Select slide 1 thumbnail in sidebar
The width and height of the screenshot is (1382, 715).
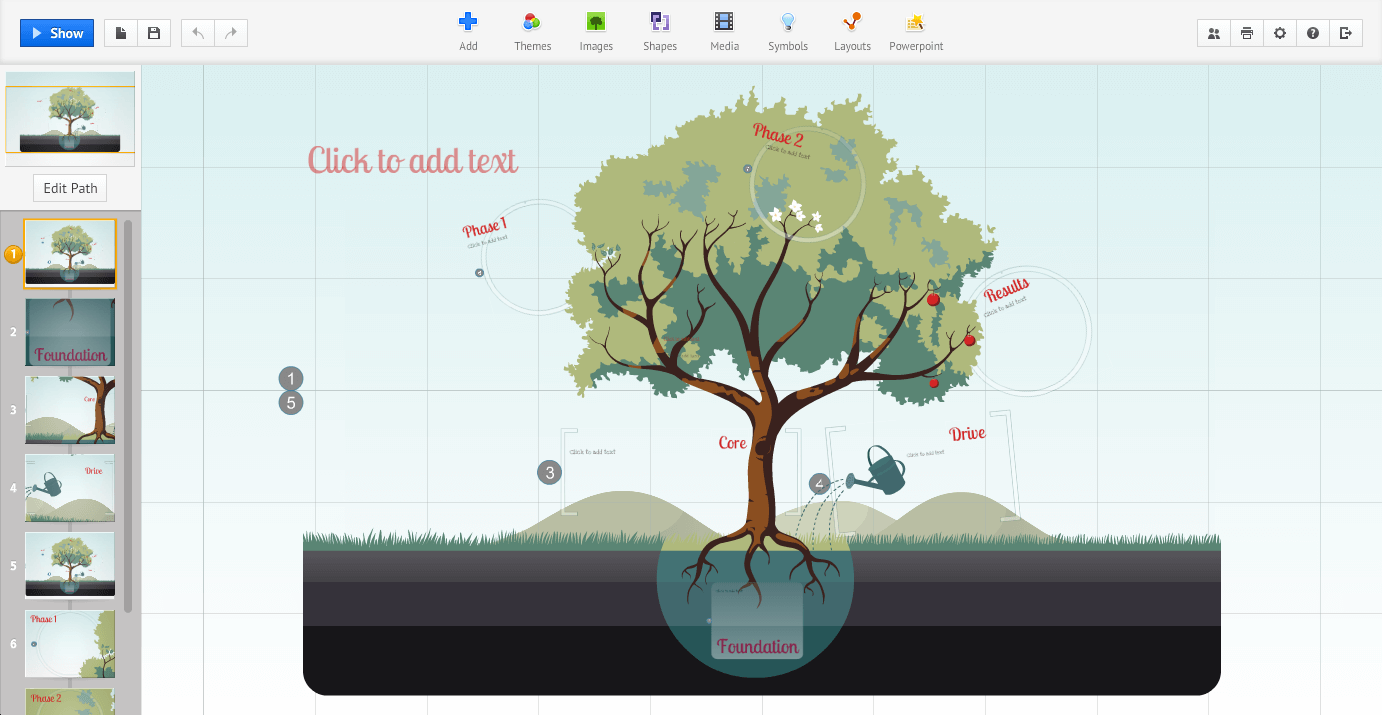pyautogui.click(x=70, y=254)
